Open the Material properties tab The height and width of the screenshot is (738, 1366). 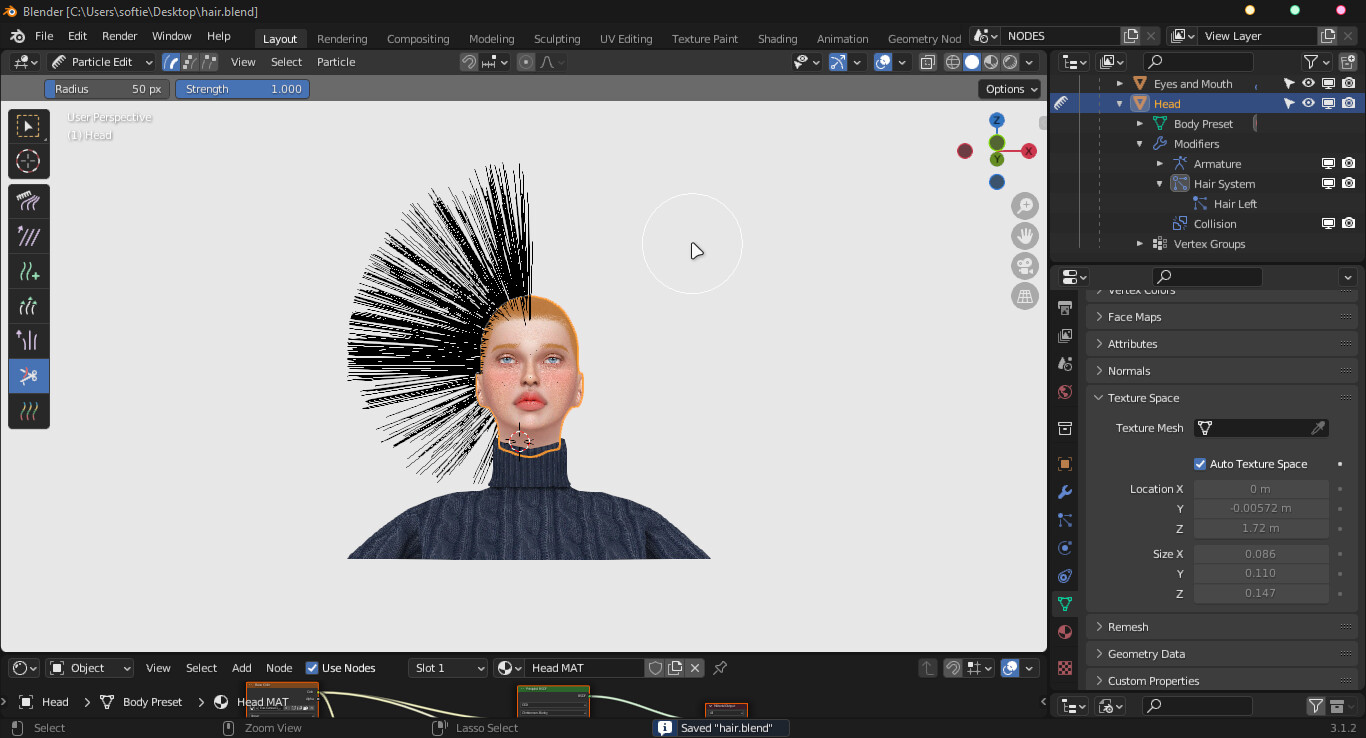1065,632
